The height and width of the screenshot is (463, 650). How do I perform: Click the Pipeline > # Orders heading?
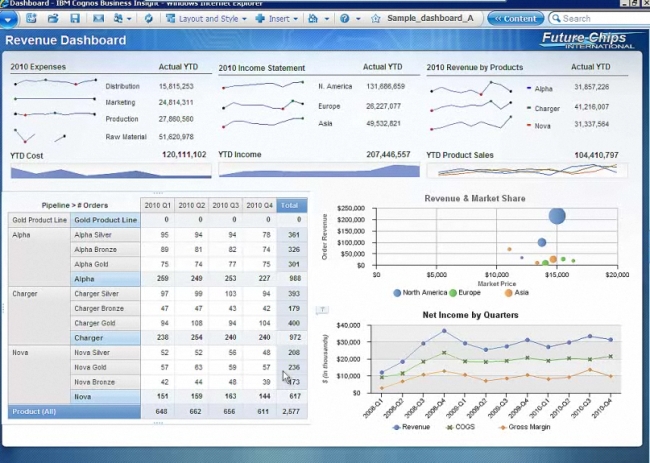[75, 205]
